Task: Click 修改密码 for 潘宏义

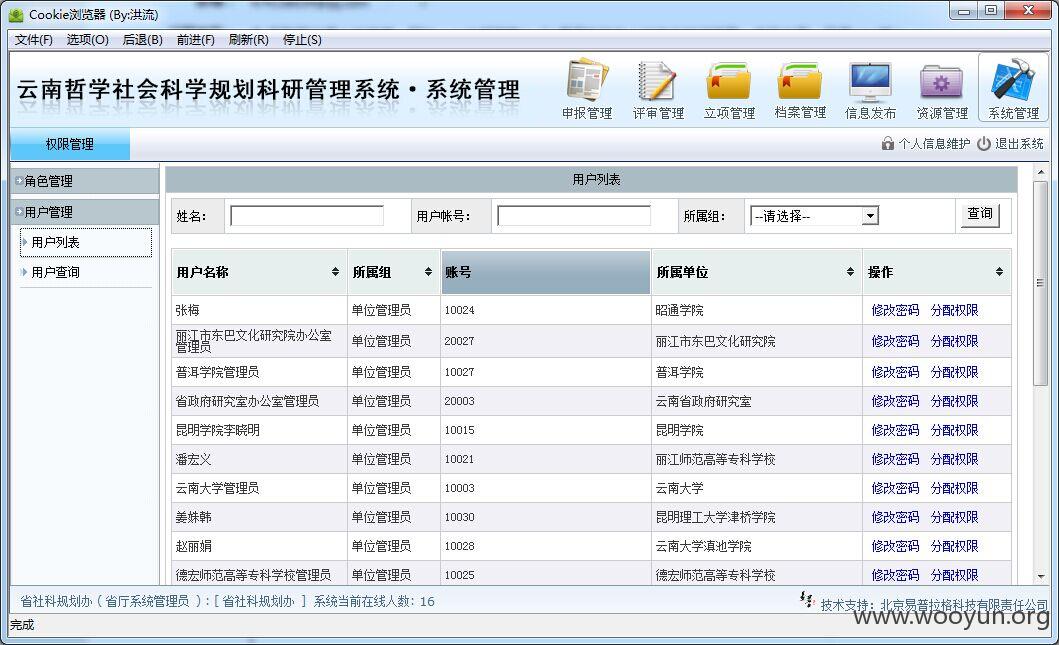Action: 895,459
